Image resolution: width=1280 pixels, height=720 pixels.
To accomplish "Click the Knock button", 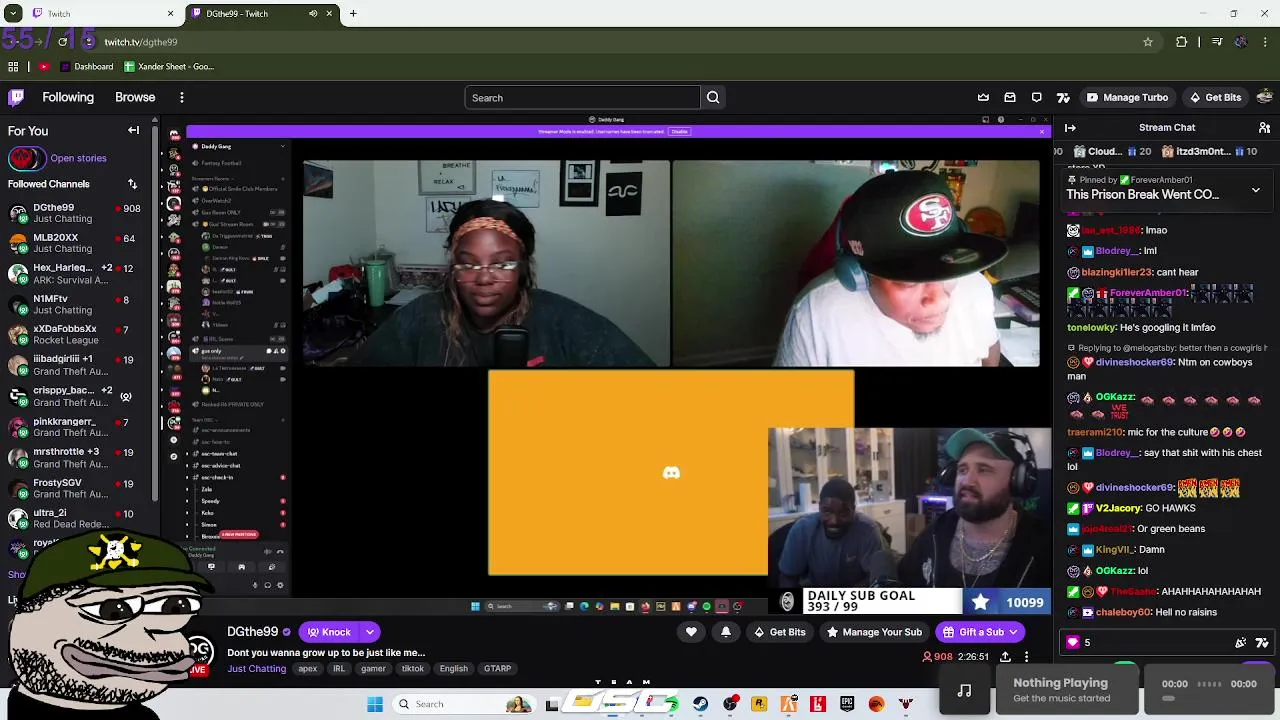I will (330, 632).
